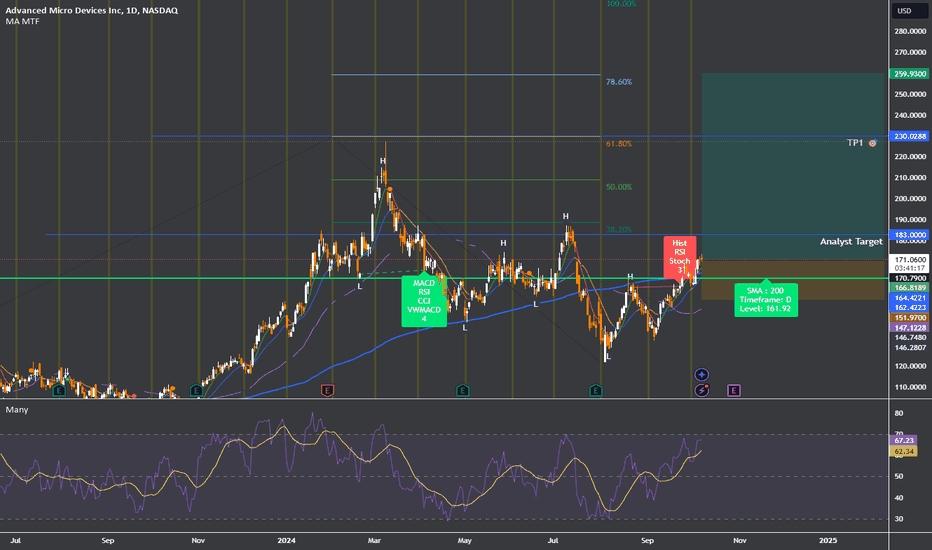
Task: Click the TP1 text label
Action: (x=855, y=143)
